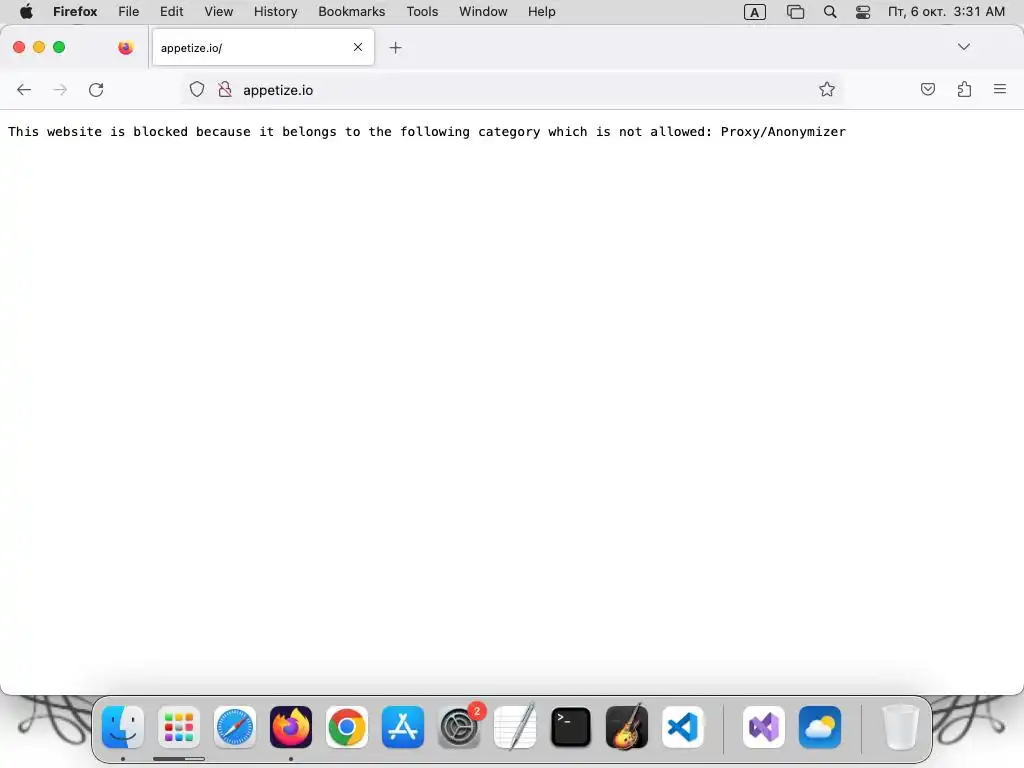Open Firefox View pinned icon

(x=125, y=47)
